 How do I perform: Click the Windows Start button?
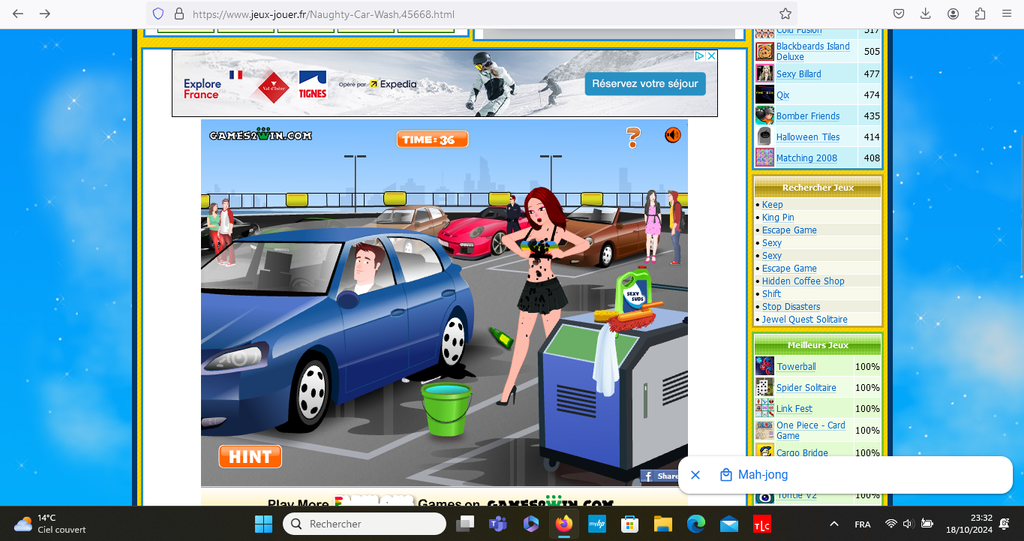263,524
